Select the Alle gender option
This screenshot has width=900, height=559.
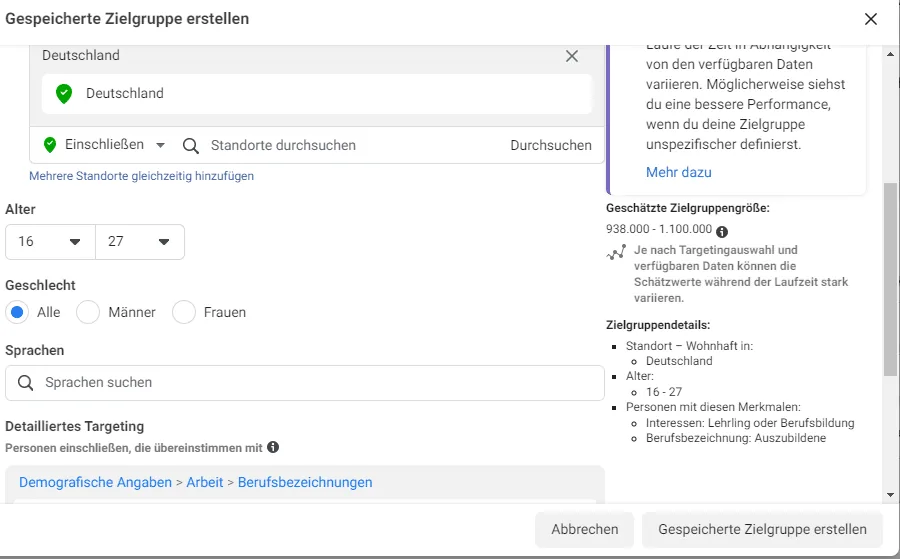click(17, 312)
